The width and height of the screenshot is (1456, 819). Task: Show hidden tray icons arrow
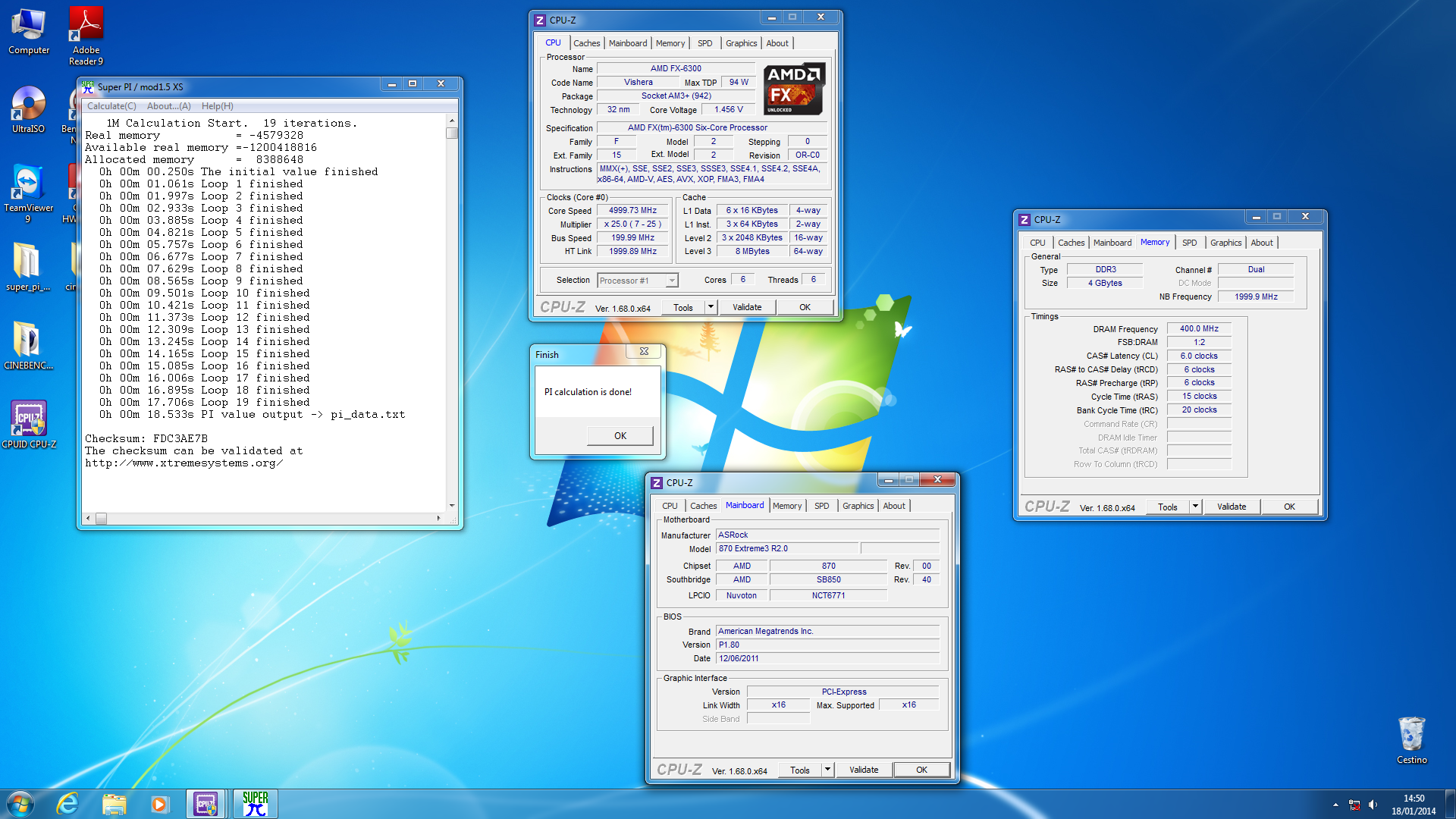1335,805
